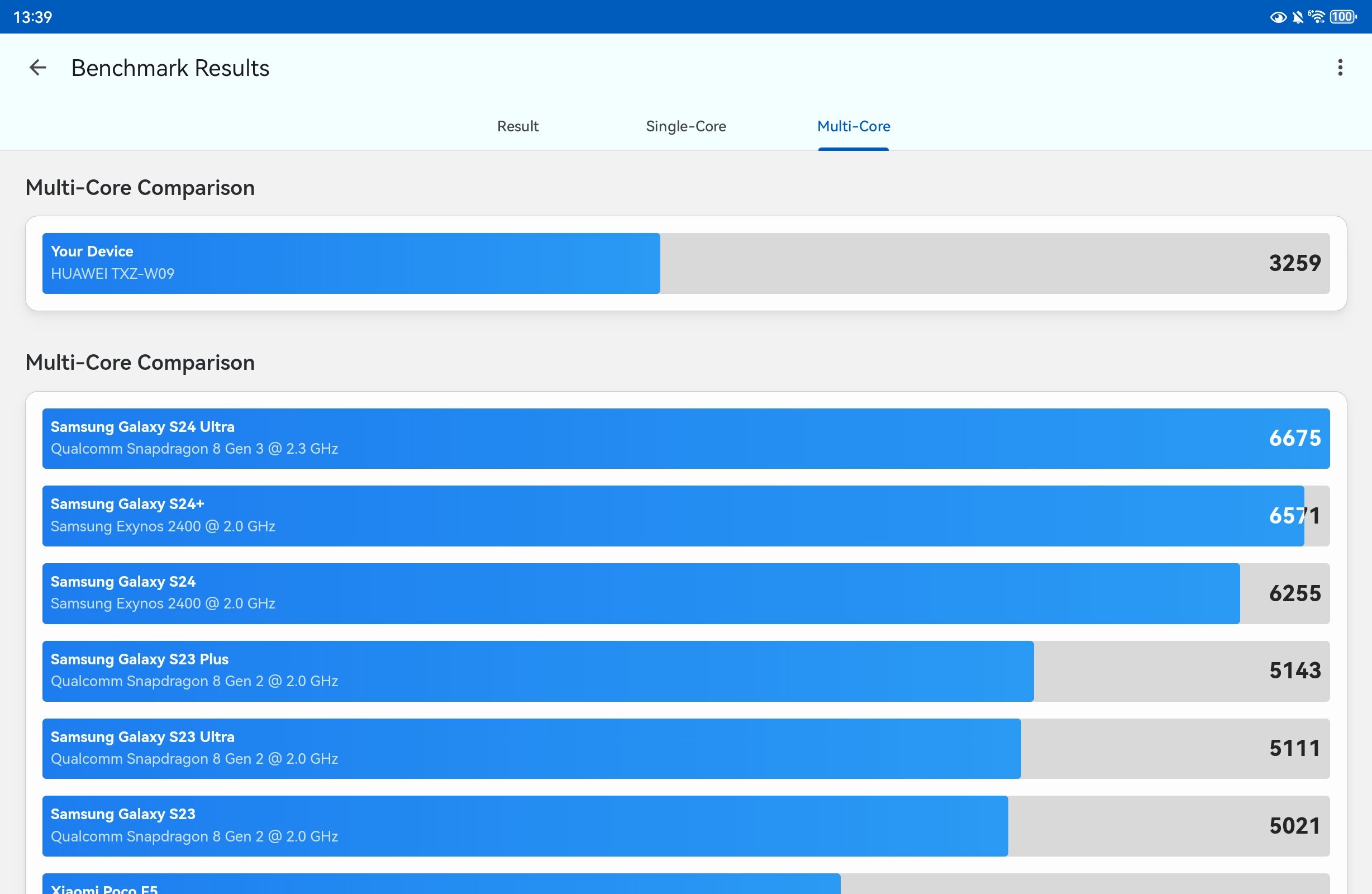This screenshot has height=894, width=1372.
Task: Tap the muted bell notification icon
Action: click(x=1298, y=17)
